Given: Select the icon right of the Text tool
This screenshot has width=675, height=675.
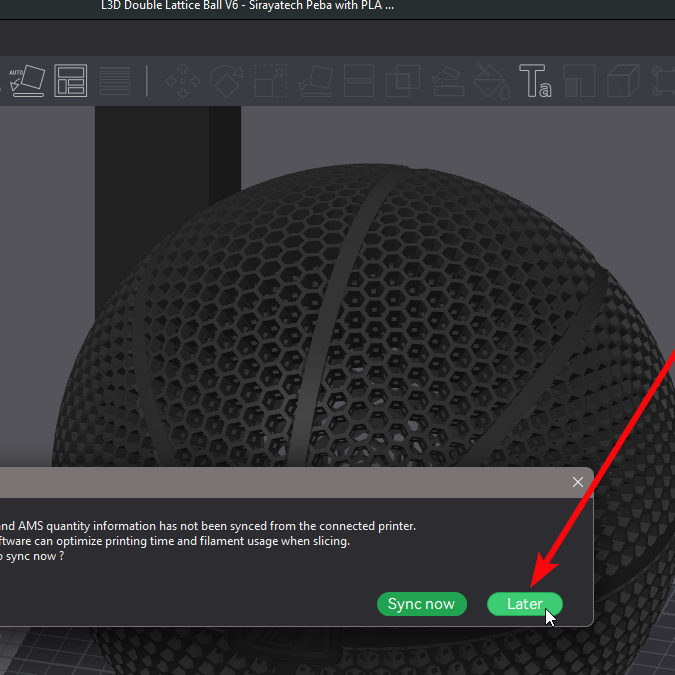Looking at the screenshot, I should [x=578, y=81].
